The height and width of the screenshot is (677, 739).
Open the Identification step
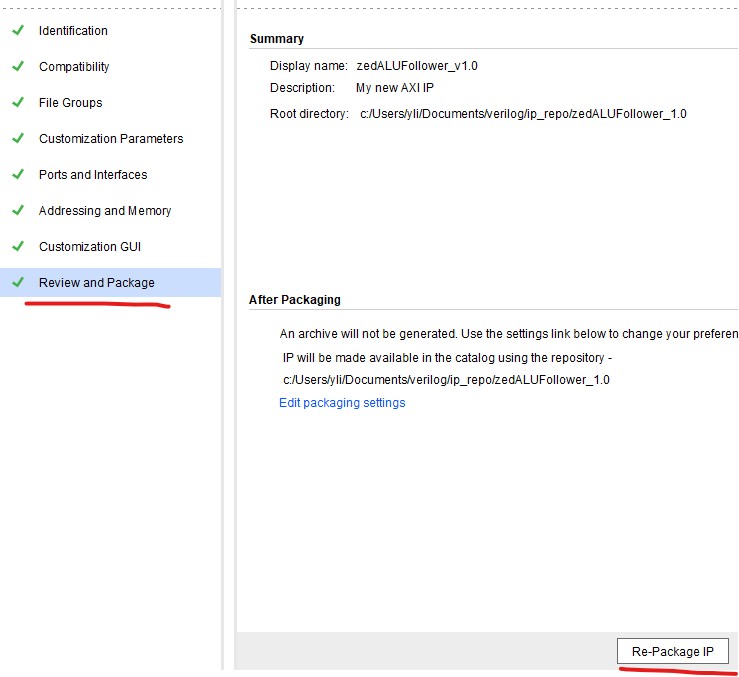[x=73, y=31]
